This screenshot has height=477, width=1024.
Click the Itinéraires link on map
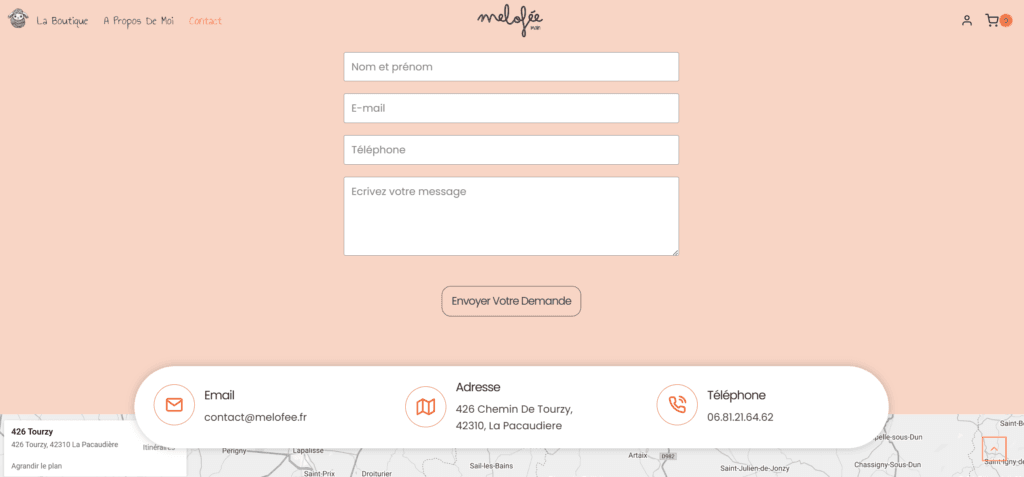pyautogui.click(x=159, y=448)
